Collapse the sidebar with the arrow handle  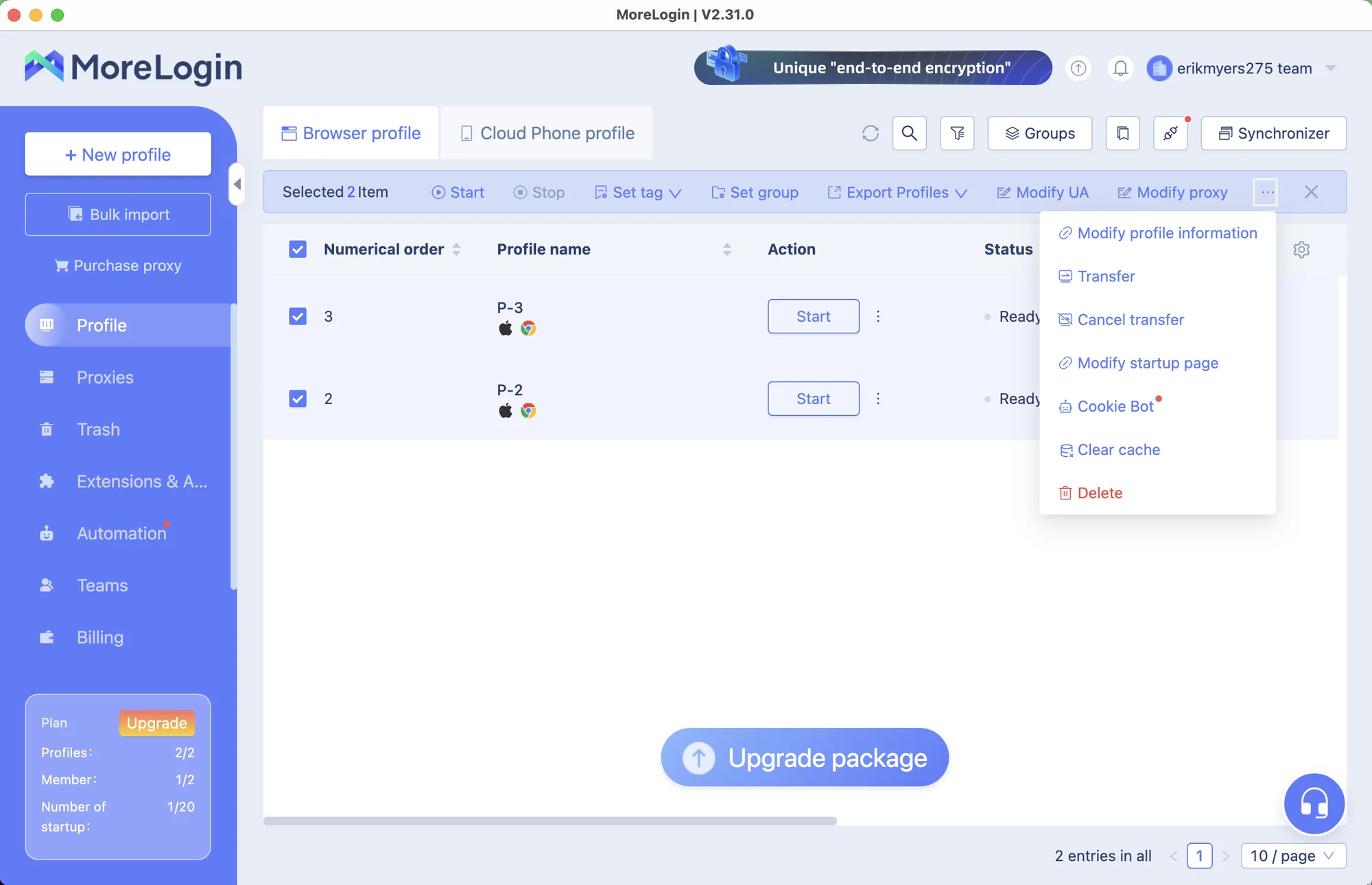pos(237,184)
